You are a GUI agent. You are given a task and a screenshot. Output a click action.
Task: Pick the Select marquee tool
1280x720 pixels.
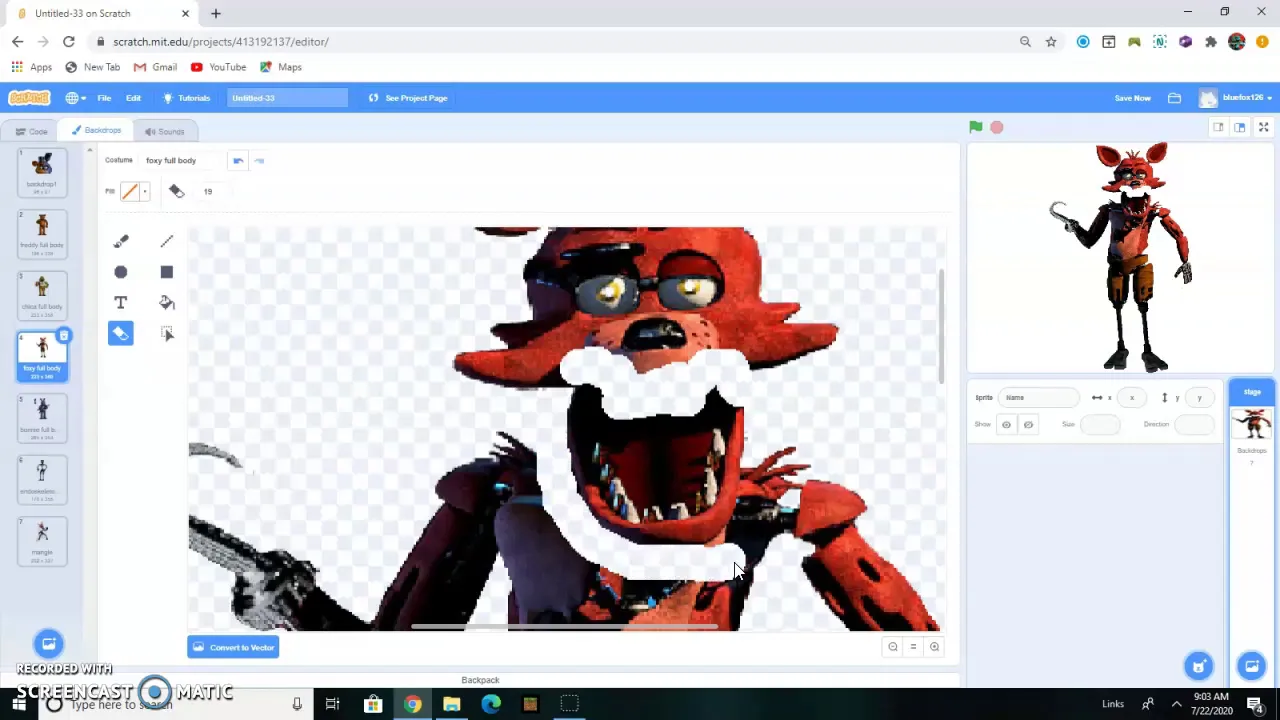[167, 334]
